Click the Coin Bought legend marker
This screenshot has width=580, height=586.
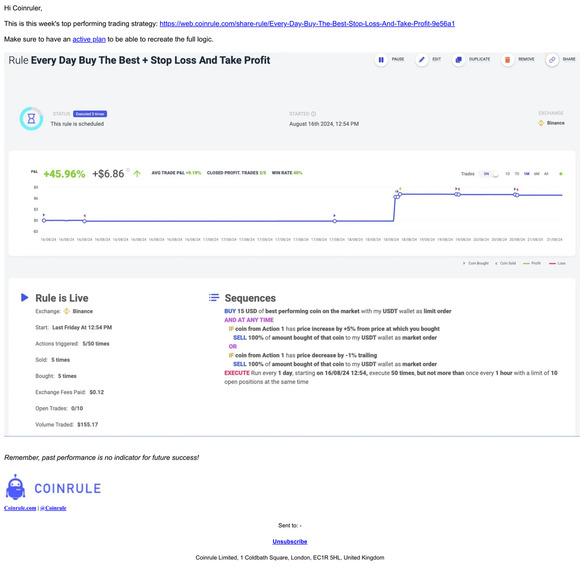(464, 263)
